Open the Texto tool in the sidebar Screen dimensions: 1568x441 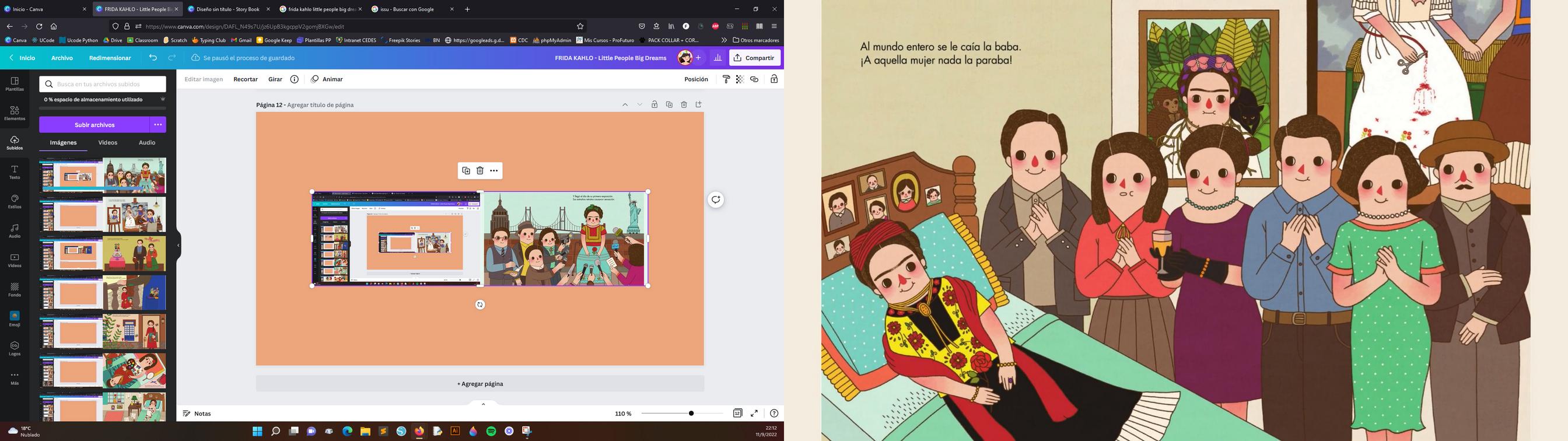pos(15,173)
